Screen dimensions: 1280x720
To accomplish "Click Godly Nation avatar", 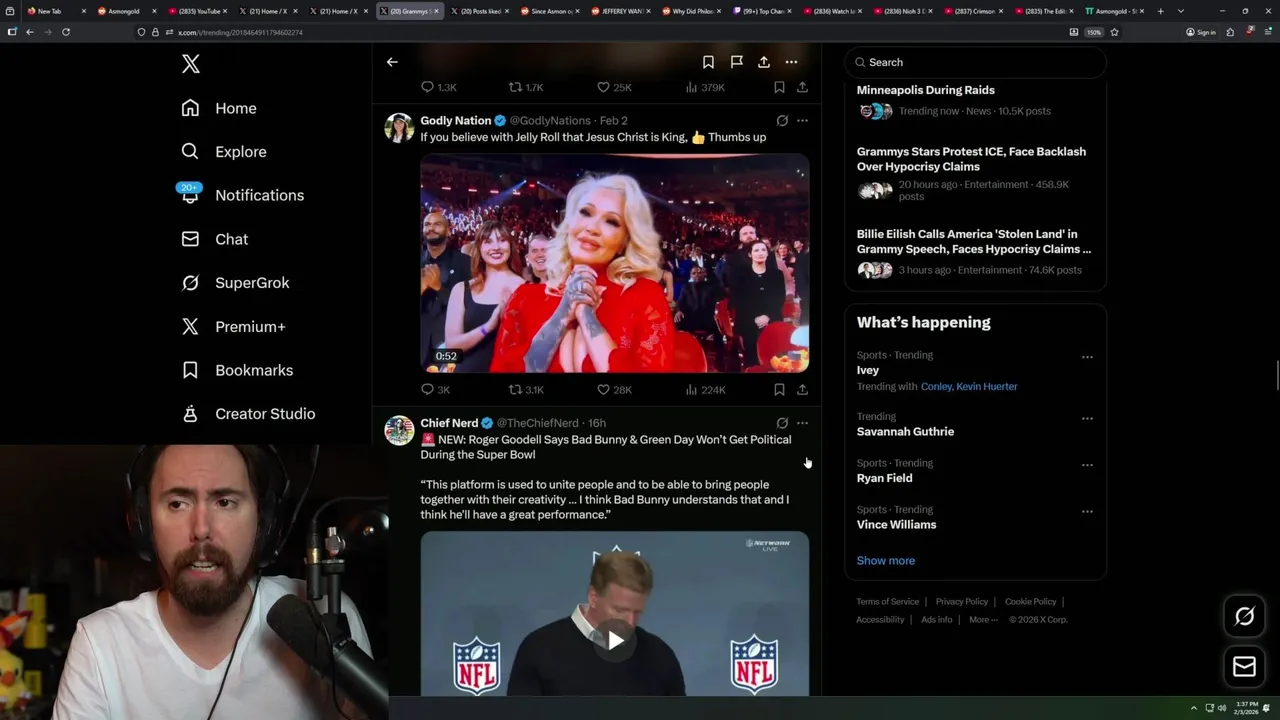I will [399, 128].
